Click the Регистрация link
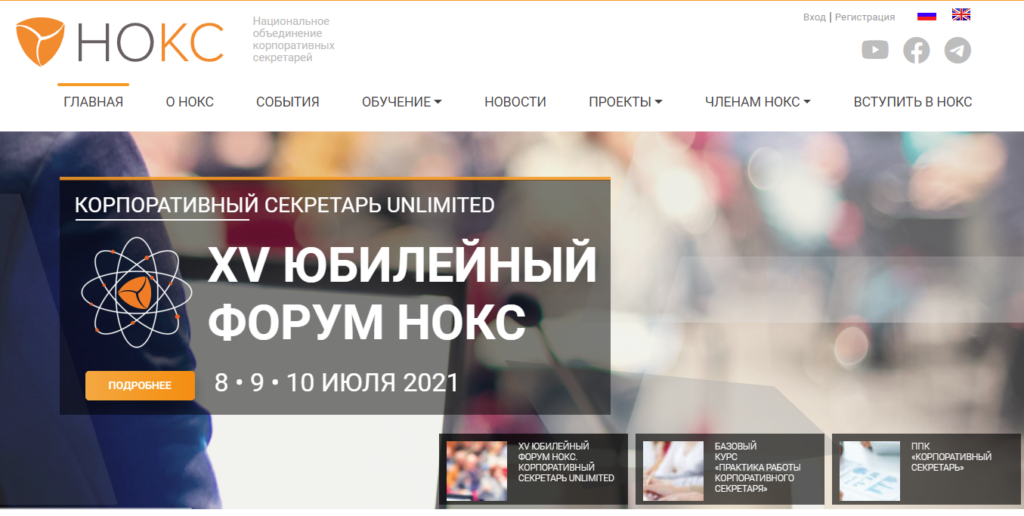Screen dimensions: 1024x516 [x=865, y=17]
